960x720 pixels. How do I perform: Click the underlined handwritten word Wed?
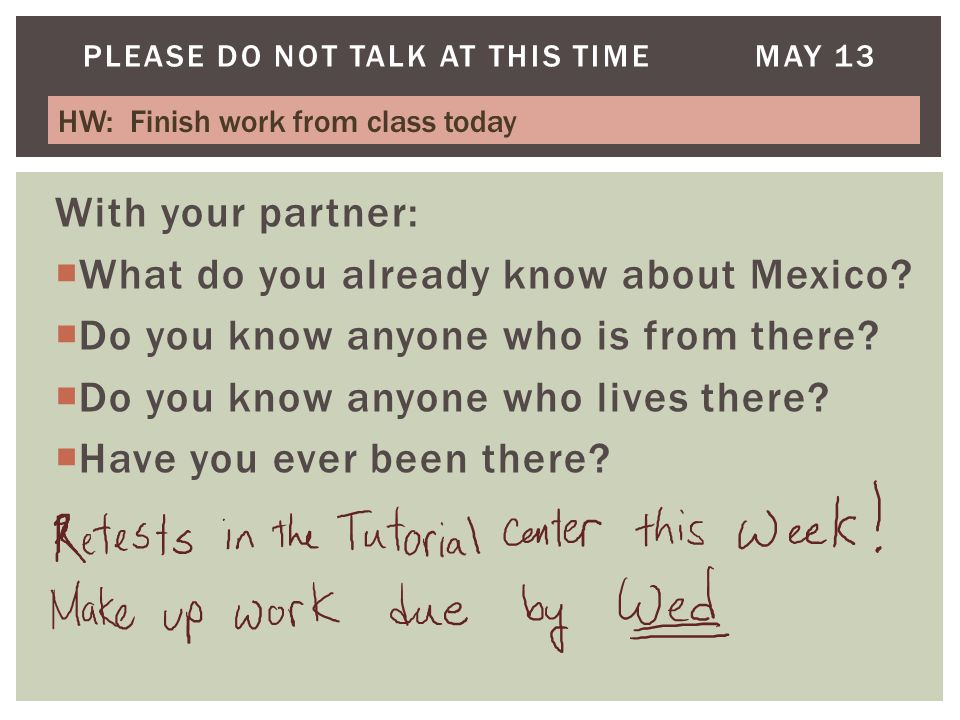(672, 604)
